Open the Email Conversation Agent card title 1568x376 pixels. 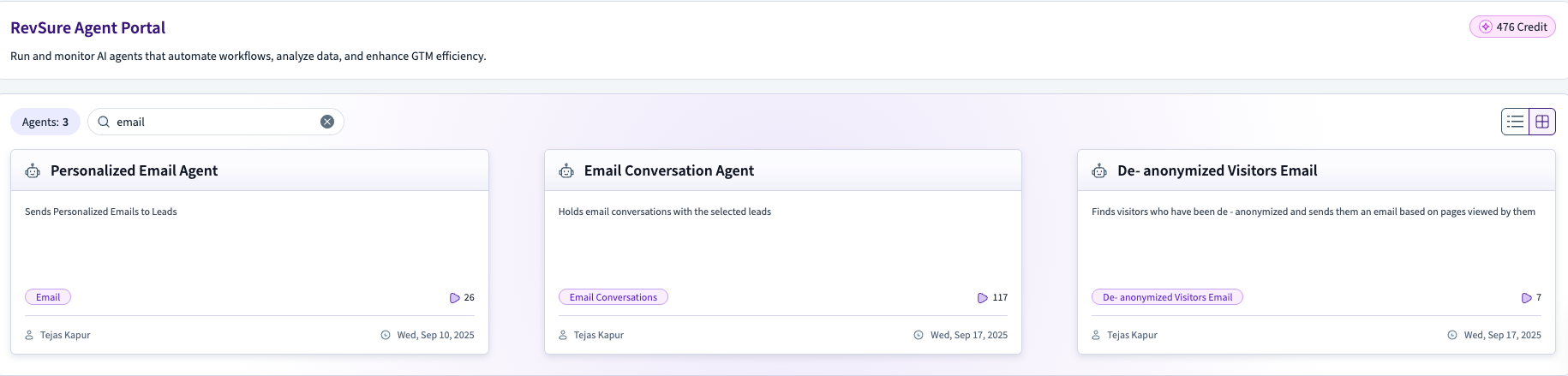pos(669,170)
